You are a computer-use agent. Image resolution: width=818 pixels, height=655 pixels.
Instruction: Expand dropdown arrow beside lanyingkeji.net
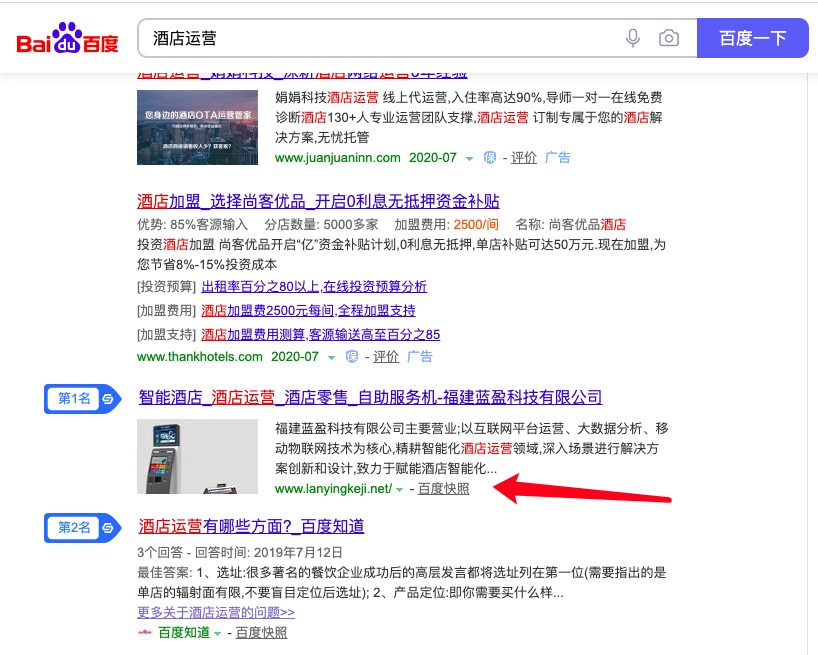pyautogui.click(x=400, y=490)
